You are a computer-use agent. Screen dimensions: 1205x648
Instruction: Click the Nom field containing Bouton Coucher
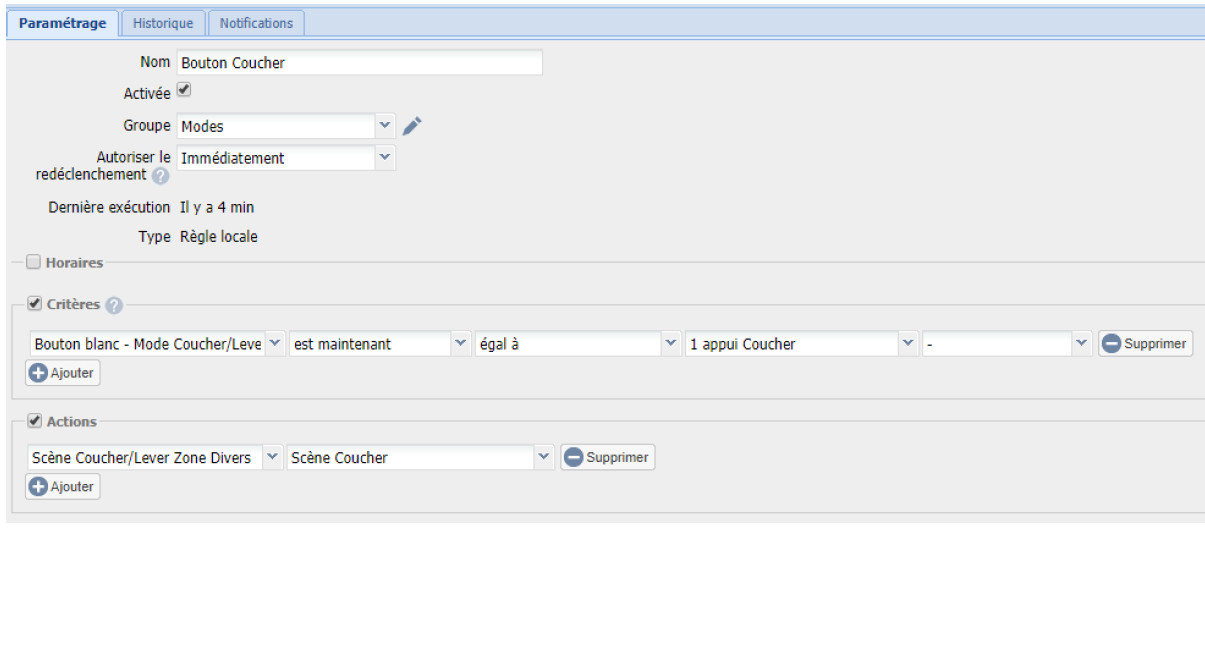click(359, 63)
